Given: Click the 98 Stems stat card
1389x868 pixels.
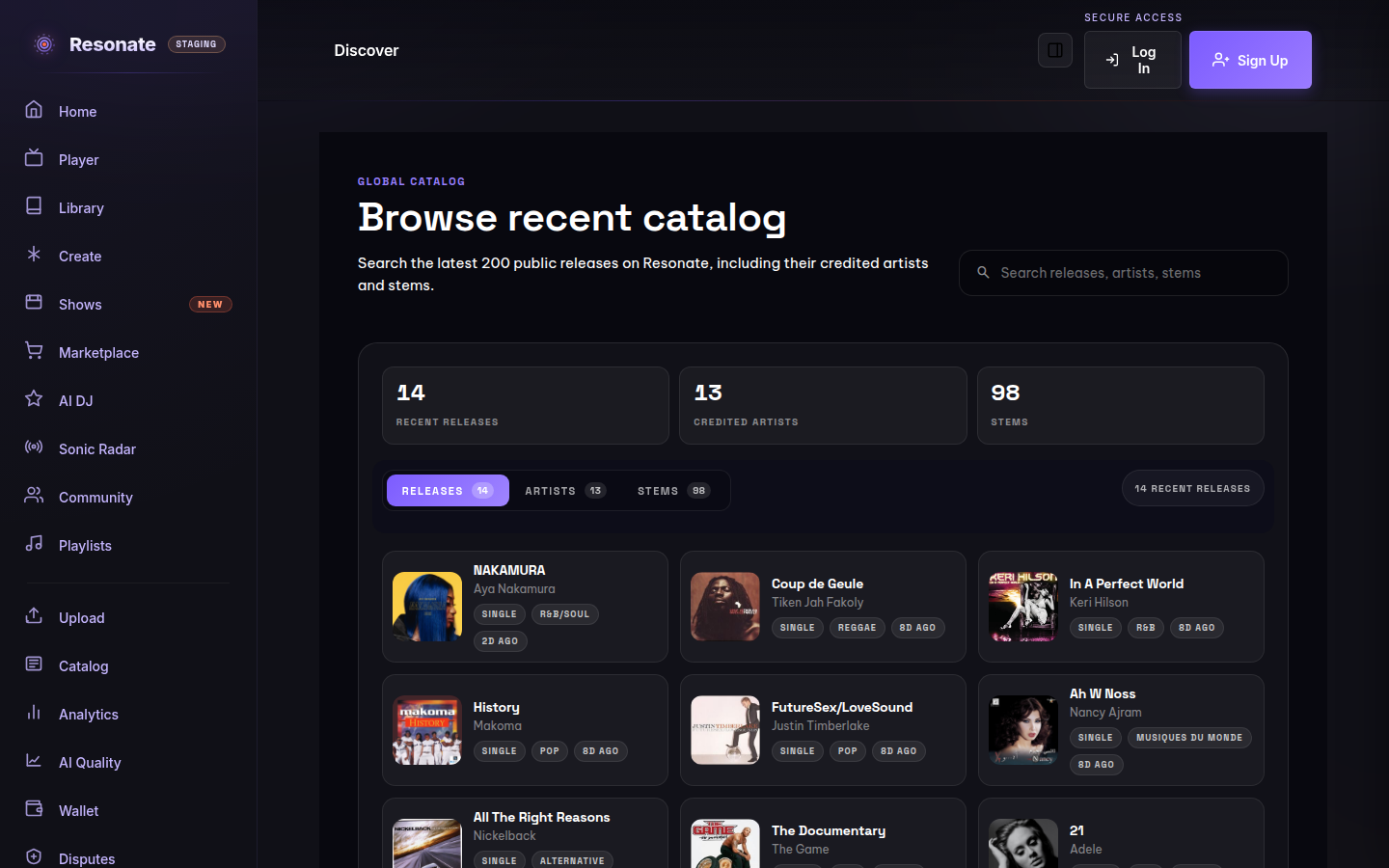Looking at the screenshot, I should pos(1121,405).
